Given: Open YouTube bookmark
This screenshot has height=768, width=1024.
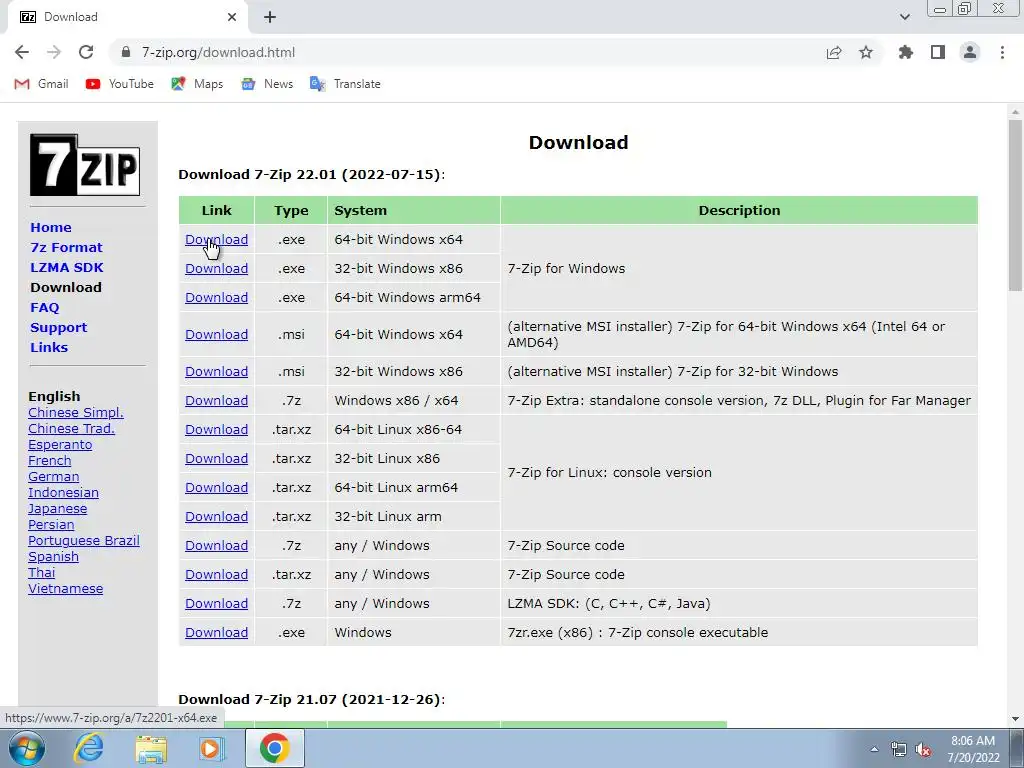Looking at the screenshot, I should point(120,84).
